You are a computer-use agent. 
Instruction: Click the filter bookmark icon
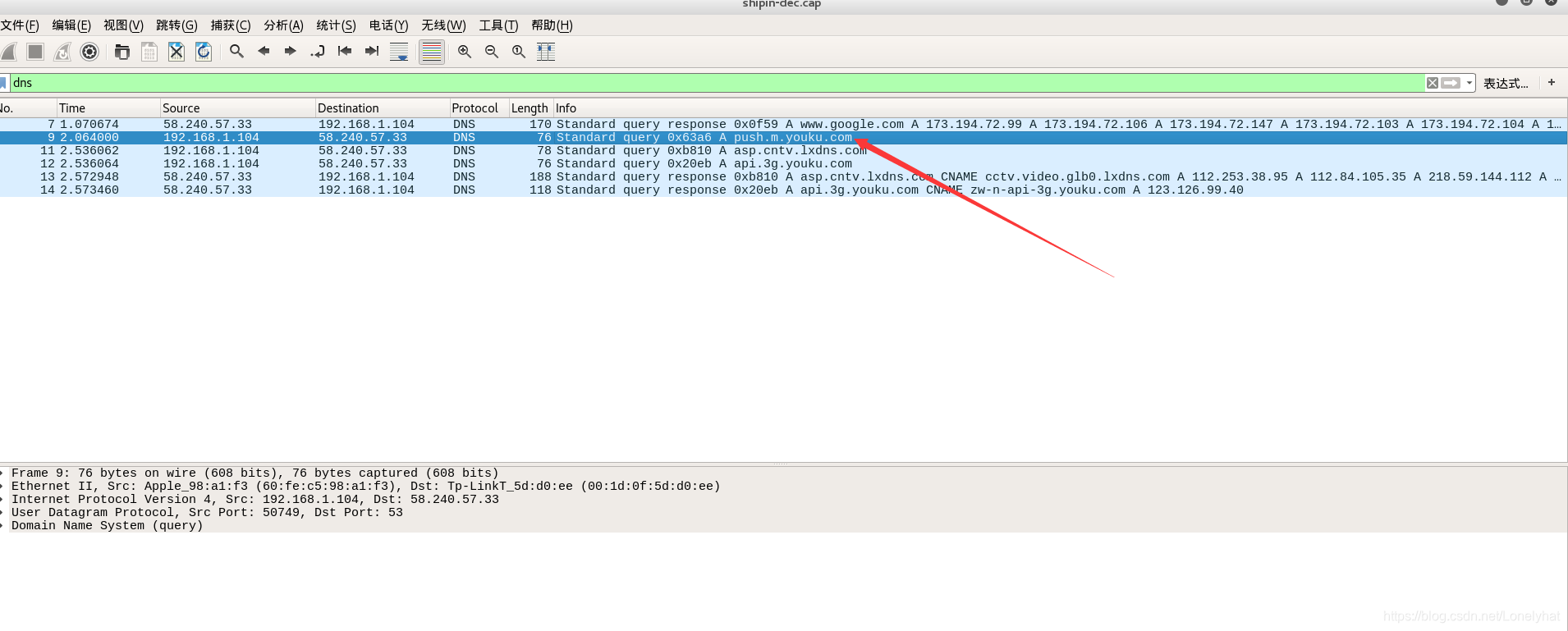(3, 83)
